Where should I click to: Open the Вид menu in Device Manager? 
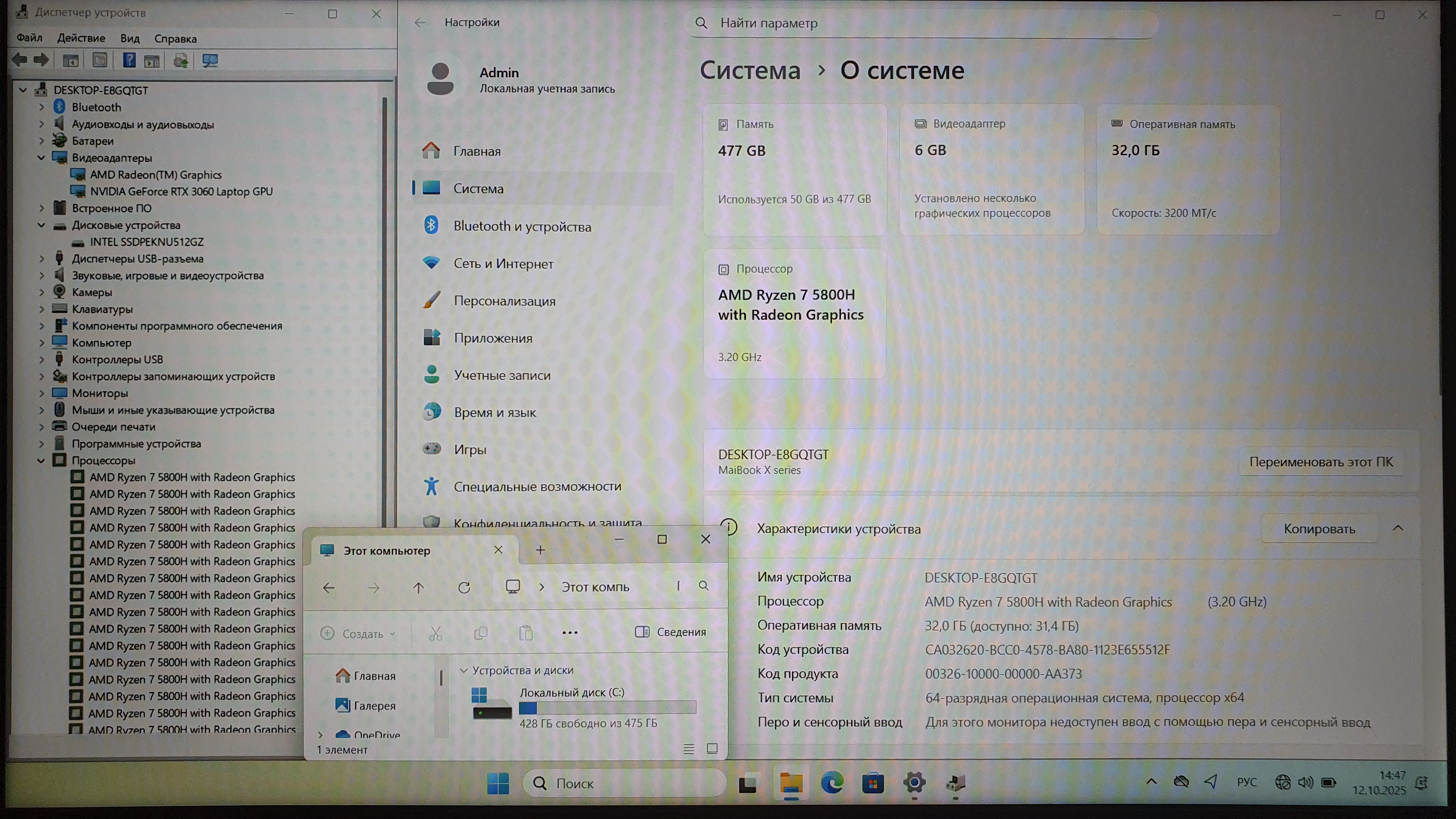tap(129, 38)
